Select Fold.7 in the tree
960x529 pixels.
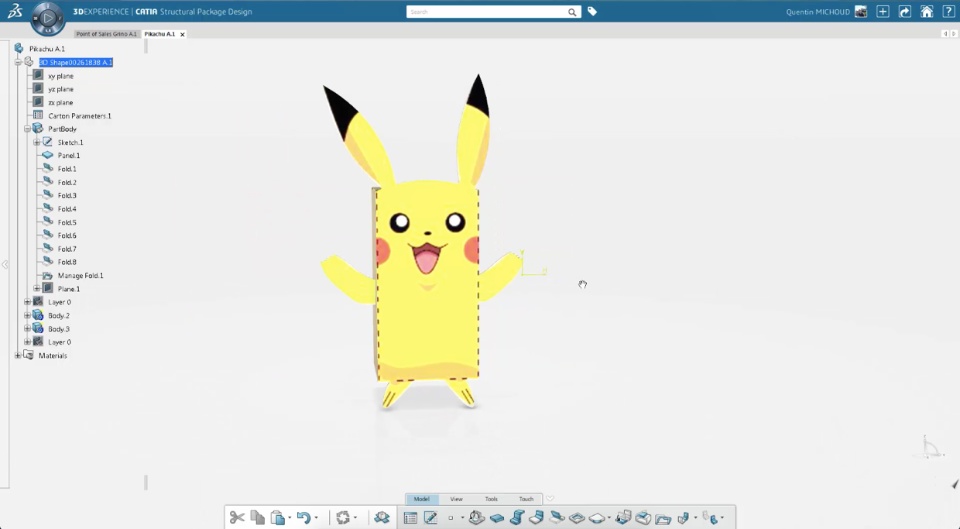click(67, 249)
